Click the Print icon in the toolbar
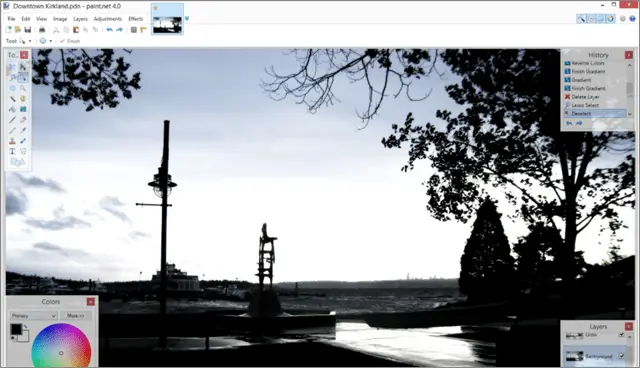Image resolution: width=640 pixels, height=368 pixels. 42,30
